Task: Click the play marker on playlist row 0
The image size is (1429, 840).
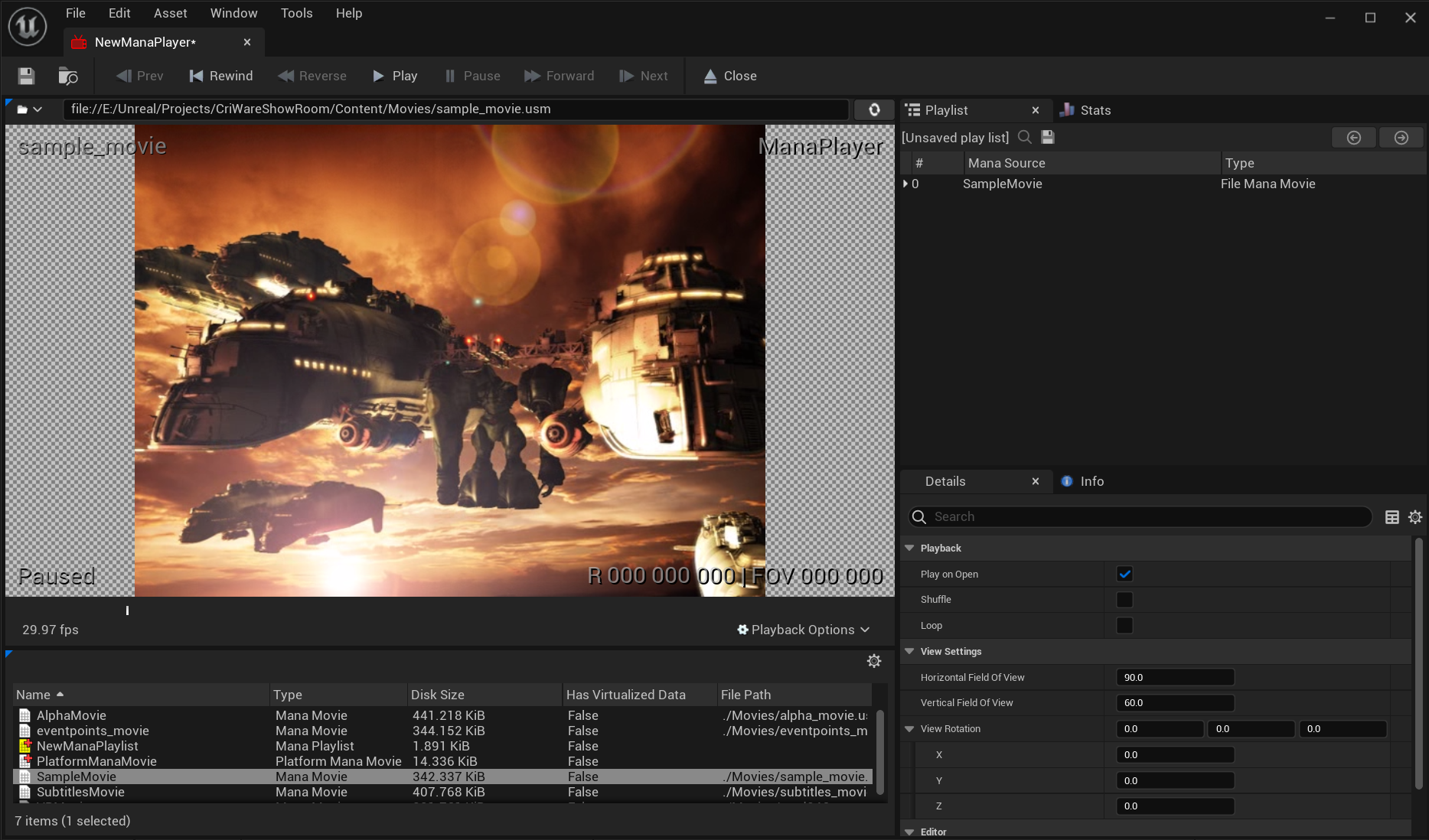Action: coord(905,184)
